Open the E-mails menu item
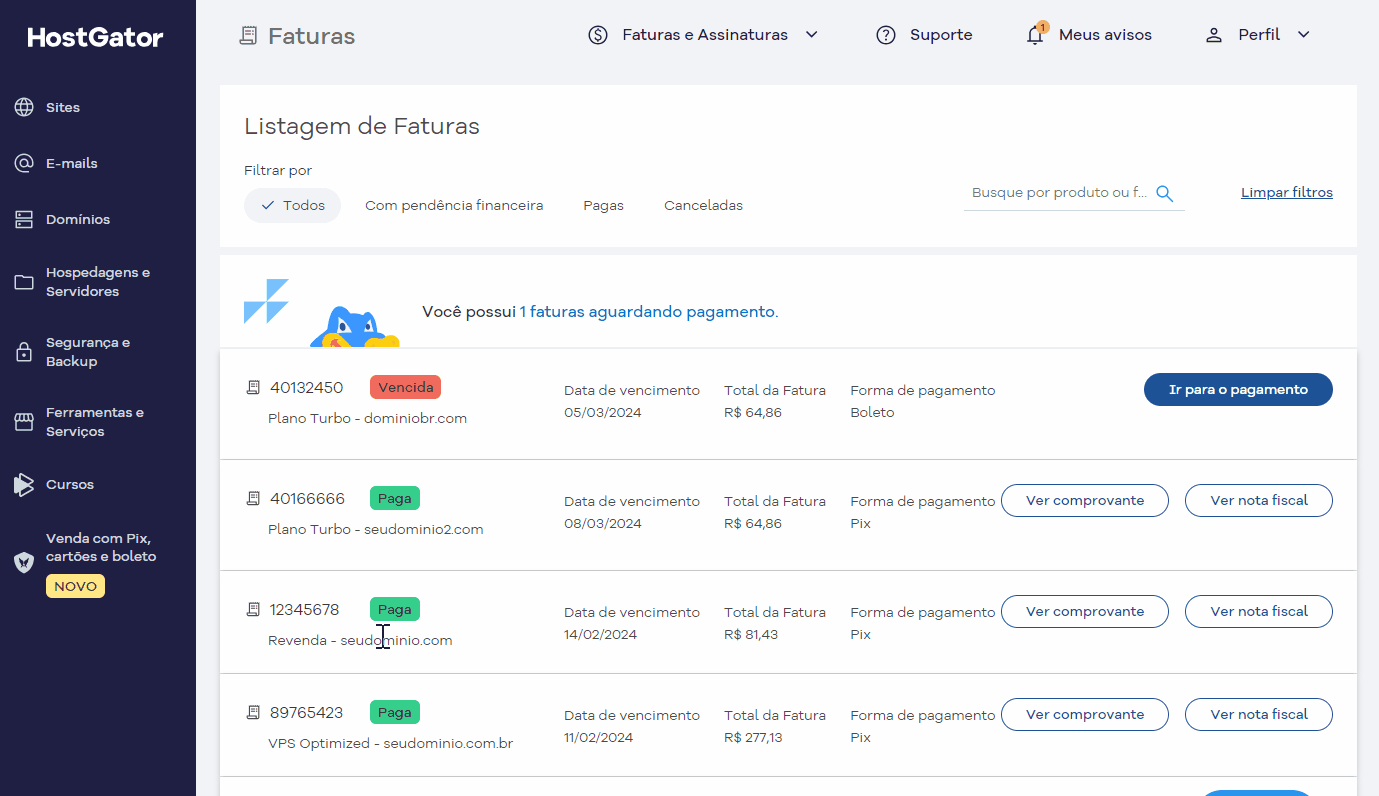The image size is (1379, 796). 72,163
